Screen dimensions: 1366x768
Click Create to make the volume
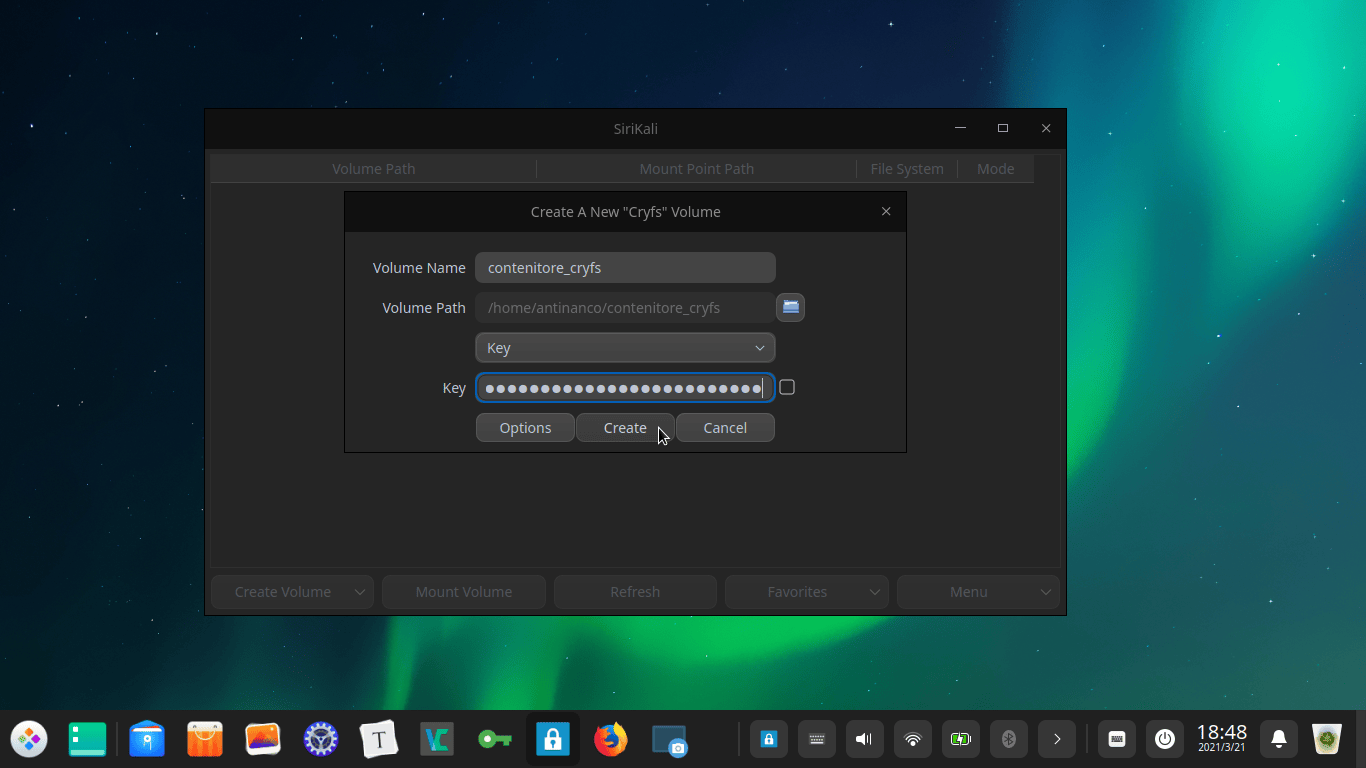(x=625, y=428)
